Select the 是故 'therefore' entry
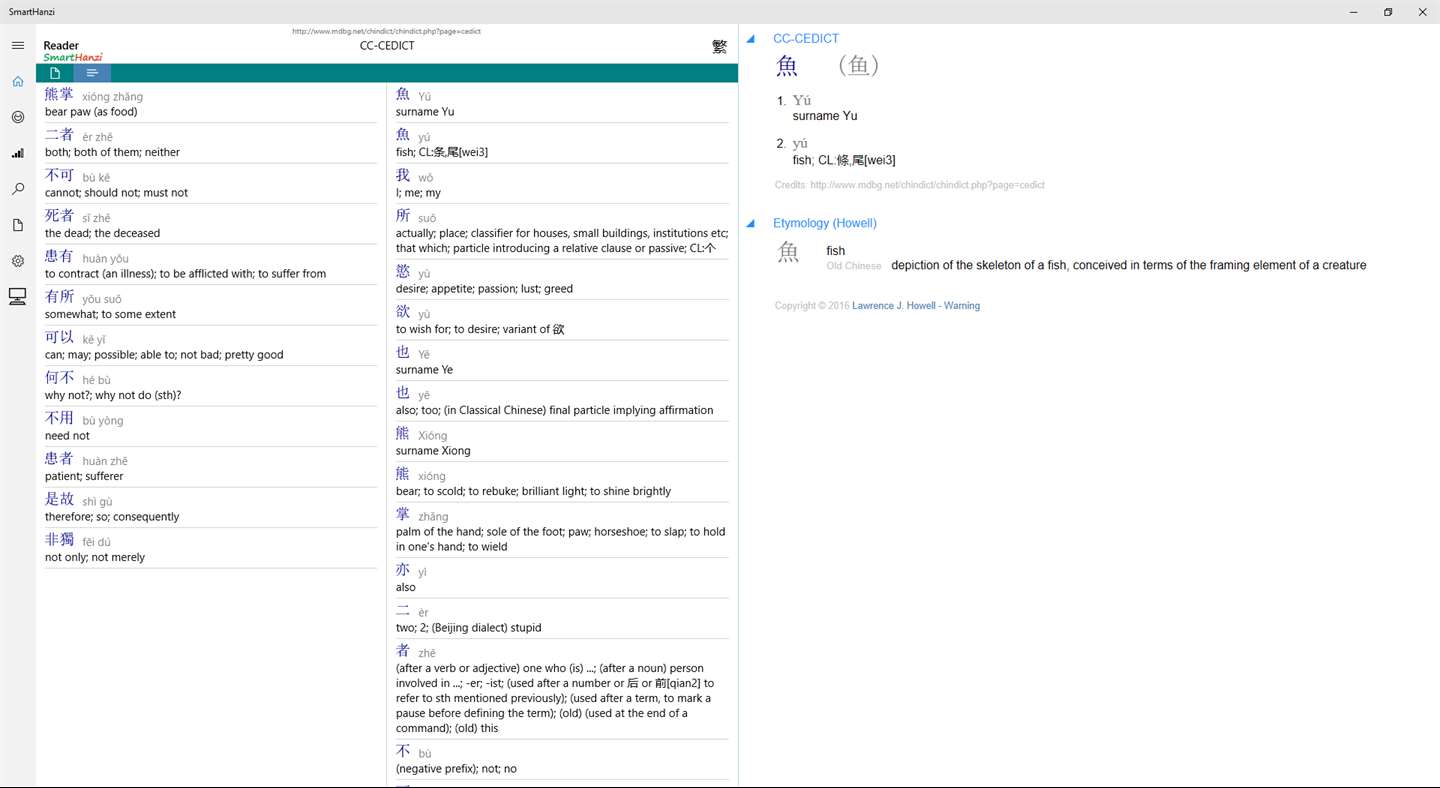The width and height of the screenshot is (1440, 788). pyautogui.click(x=211, y=507)
